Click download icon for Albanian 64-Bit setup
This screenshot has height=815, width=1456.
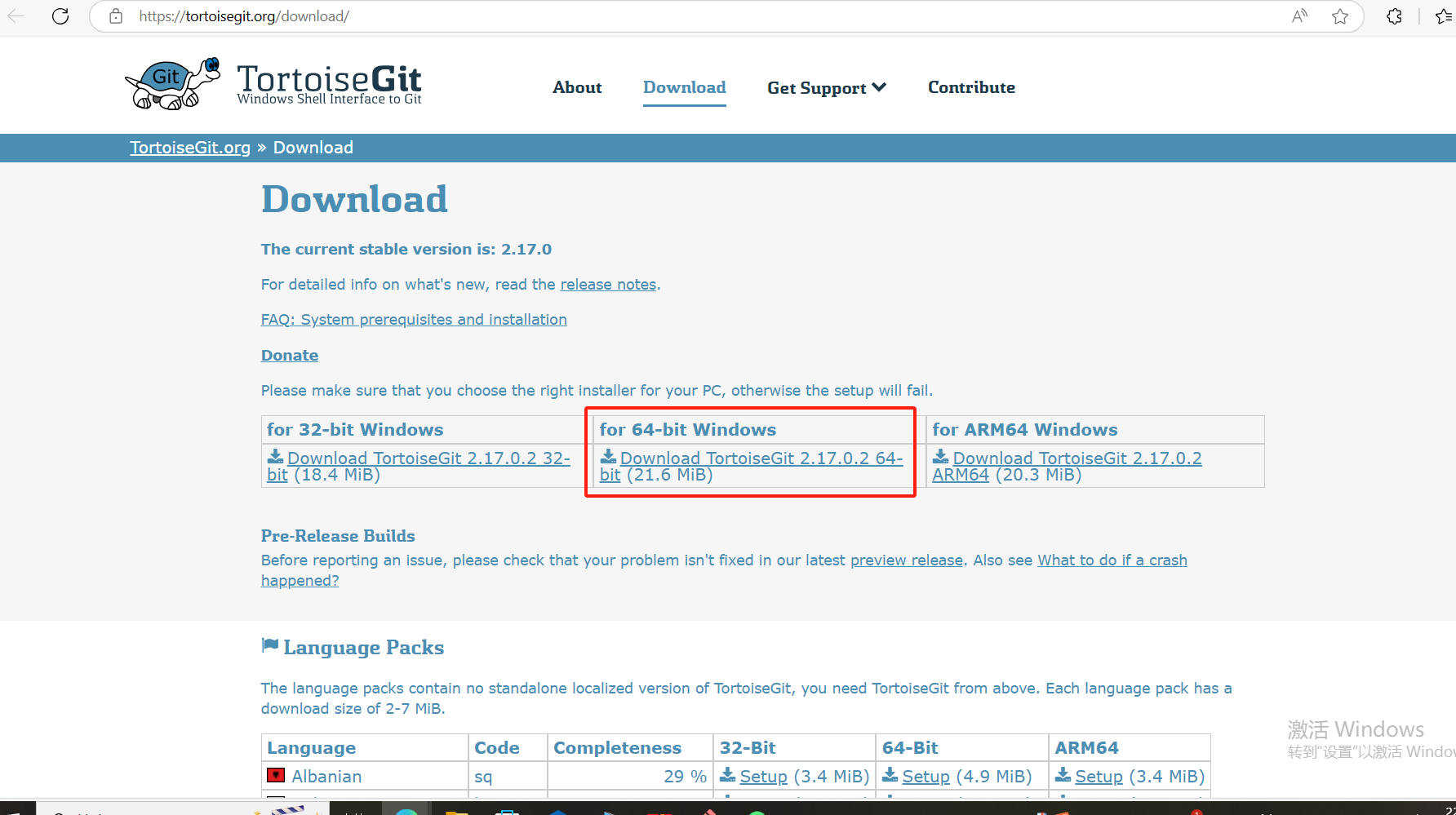pos(890,774)
